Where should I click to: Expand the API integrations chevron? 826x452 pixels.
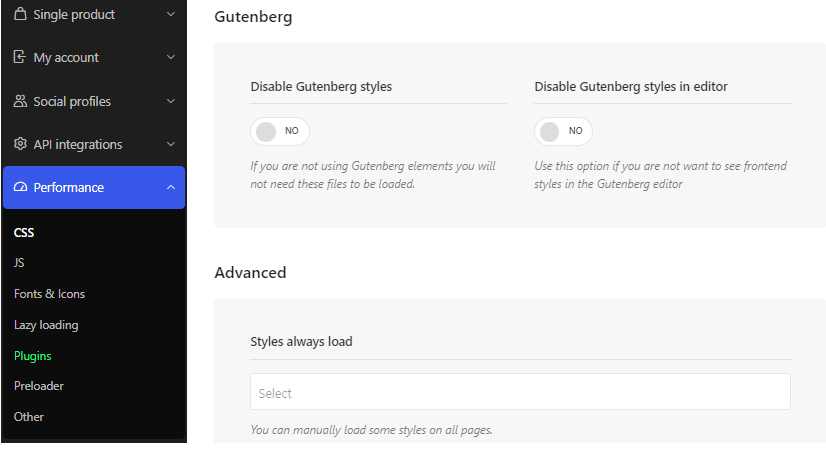[171, 144]
